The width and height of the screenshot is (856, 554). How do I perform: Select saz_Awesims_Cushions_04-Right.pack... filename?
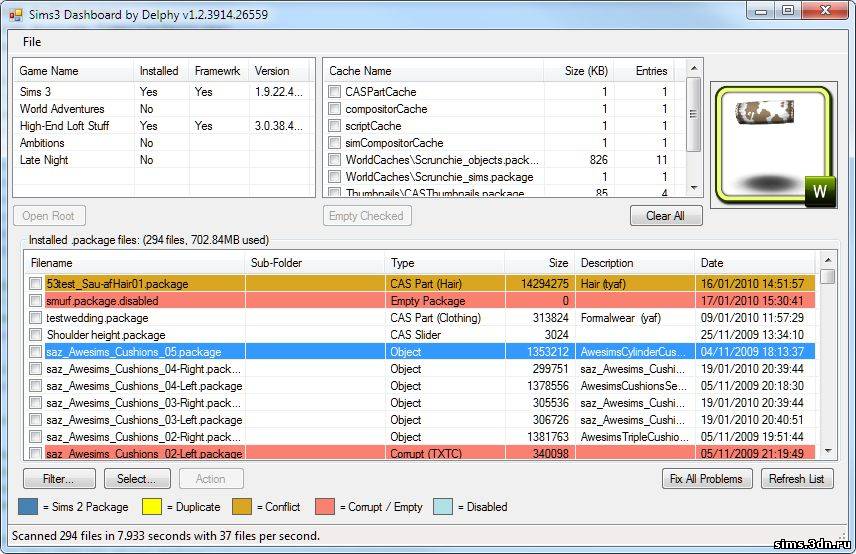(143, 369)
